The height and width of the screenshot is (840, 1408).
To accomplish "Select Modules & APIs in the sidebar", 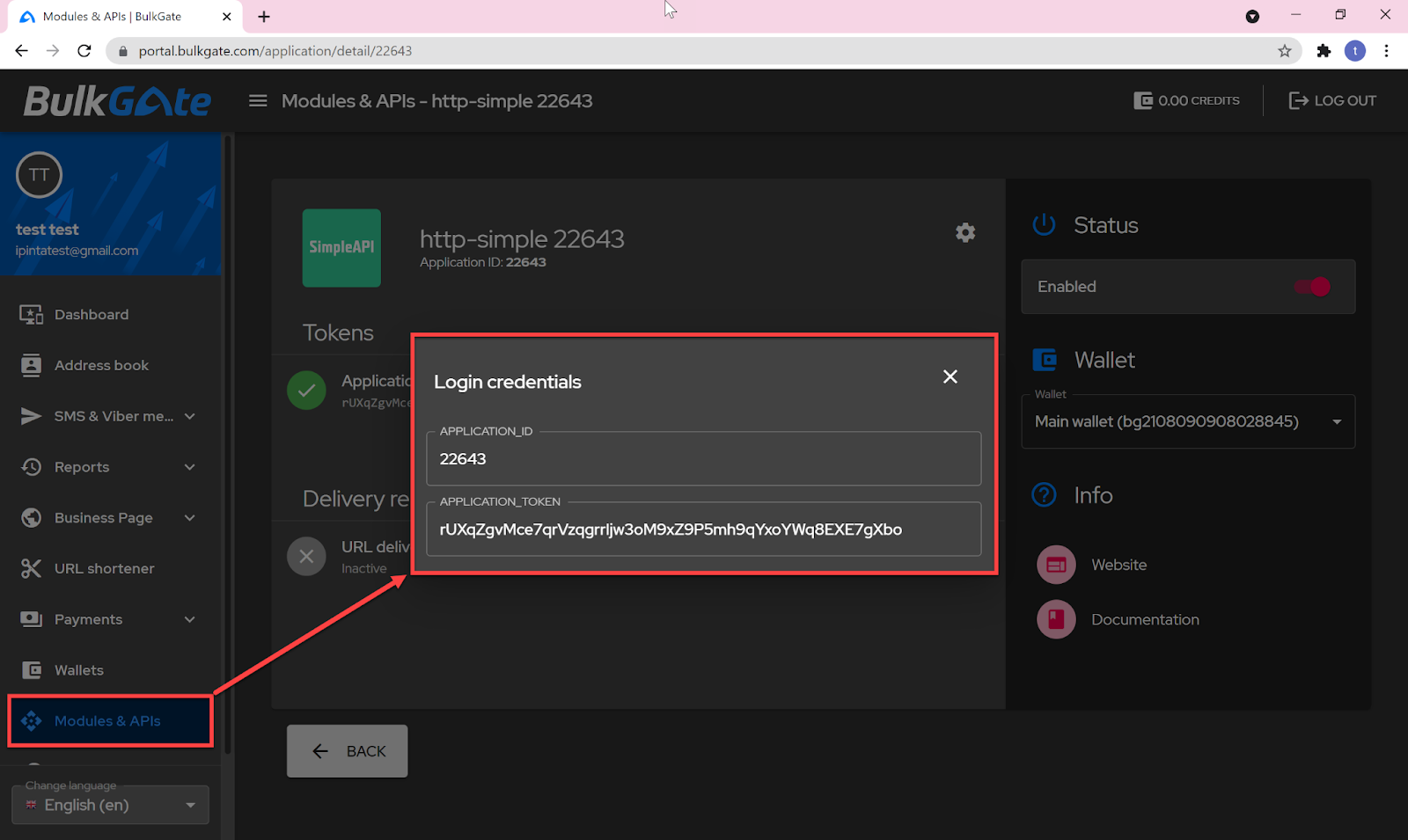I will (x=110, y=720).
